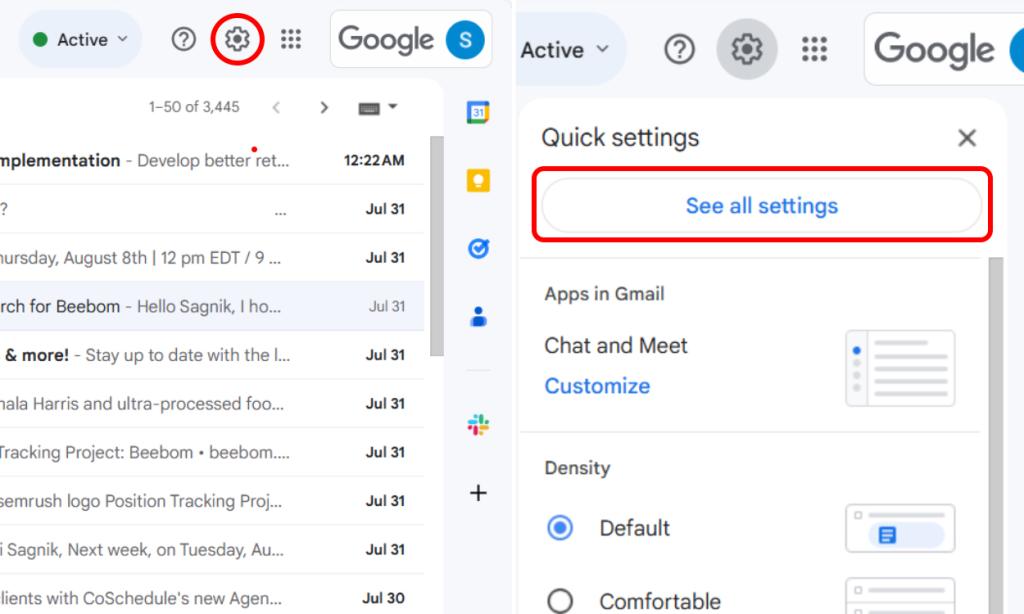Close the Quick settings panel
This screenshot has height=614, width=1024.
[x=967, y=138]
